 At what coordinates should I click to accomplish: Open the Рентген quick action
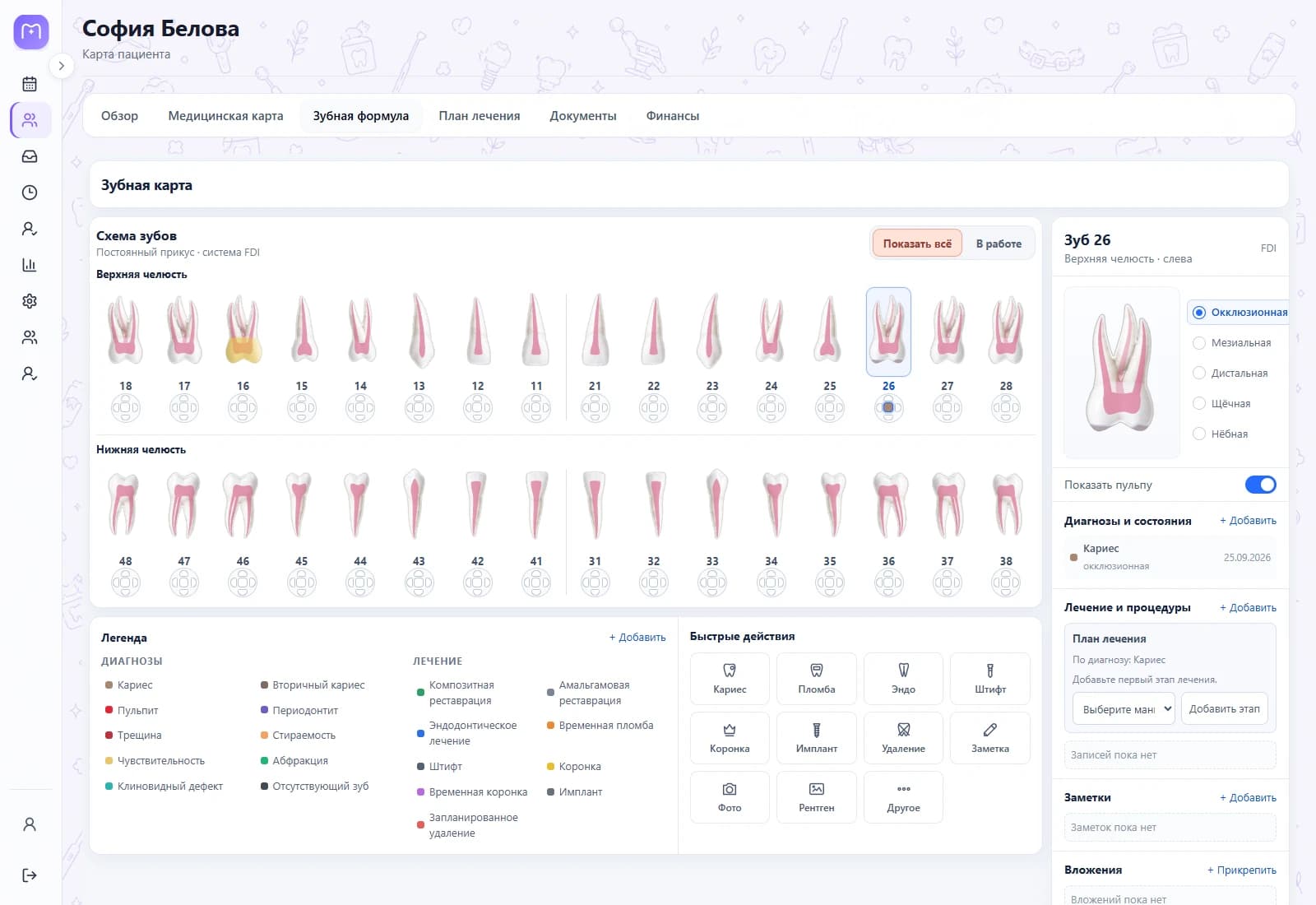click(817, 797)
